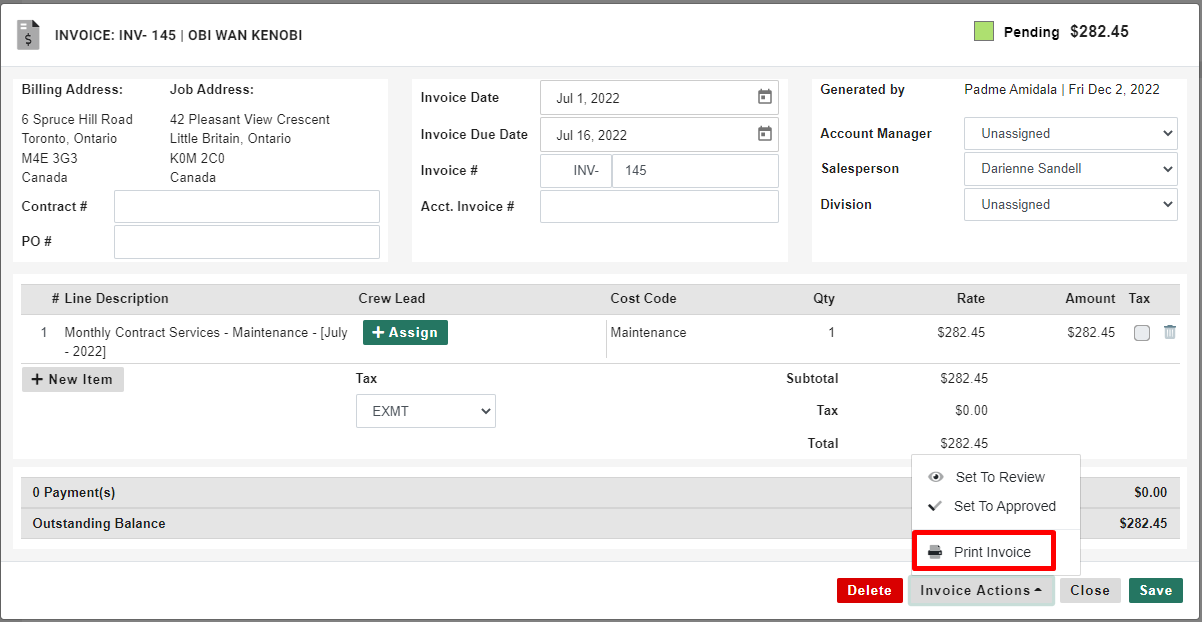Click the Acct. Invoice # input field

[659, 206]
